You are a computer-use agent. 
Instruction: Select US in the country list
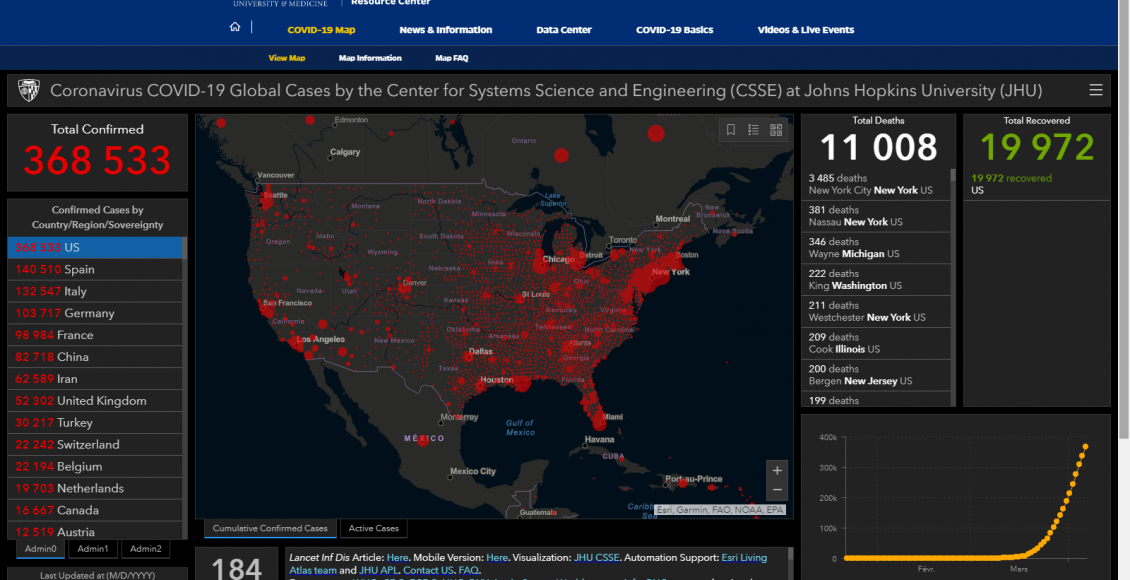(95, 247)
